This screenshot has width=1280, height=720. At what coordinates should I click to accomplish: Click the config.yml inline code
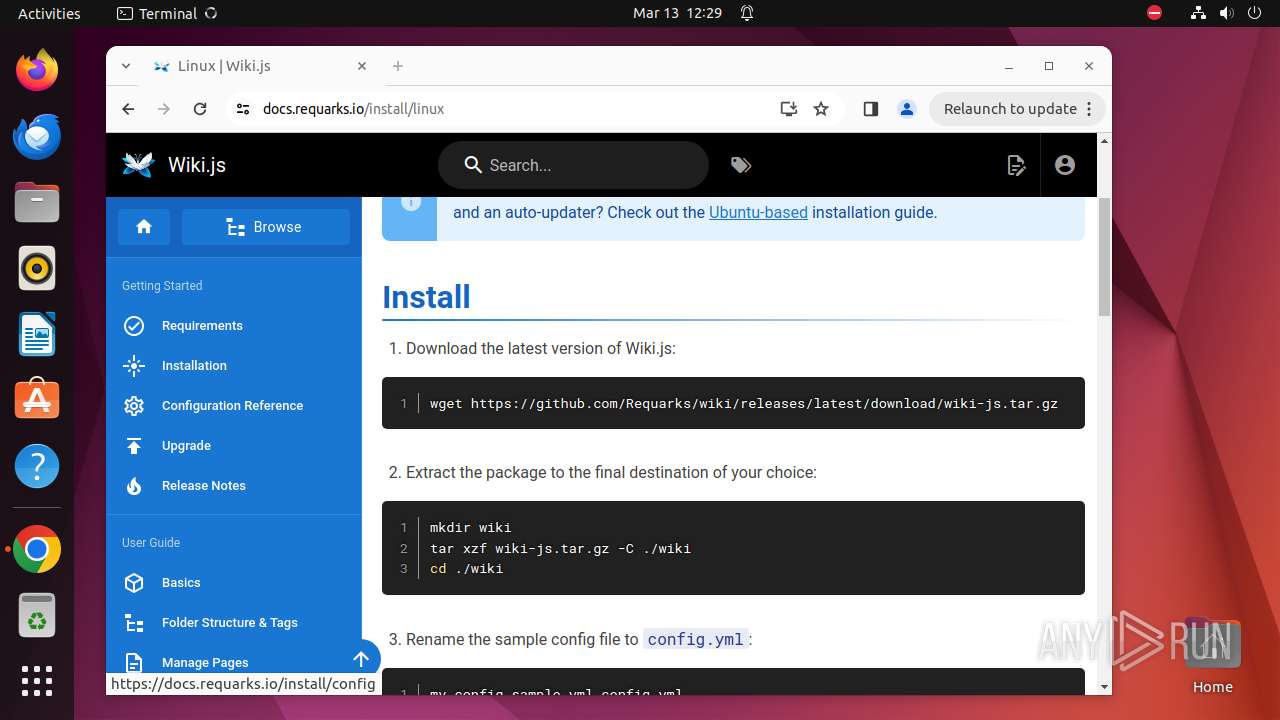695,639
